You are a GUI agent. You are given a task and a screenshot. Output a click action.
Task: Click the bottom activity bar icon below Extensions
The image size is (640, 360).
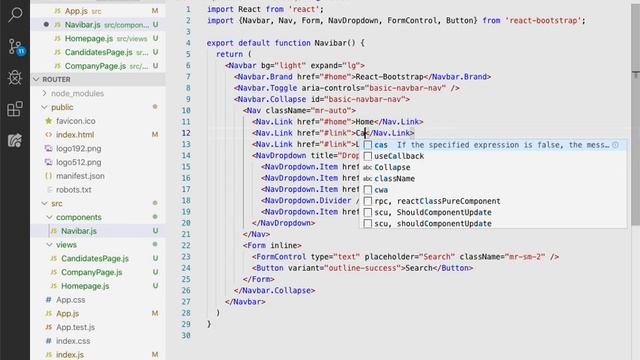click(x=15, y=140)
